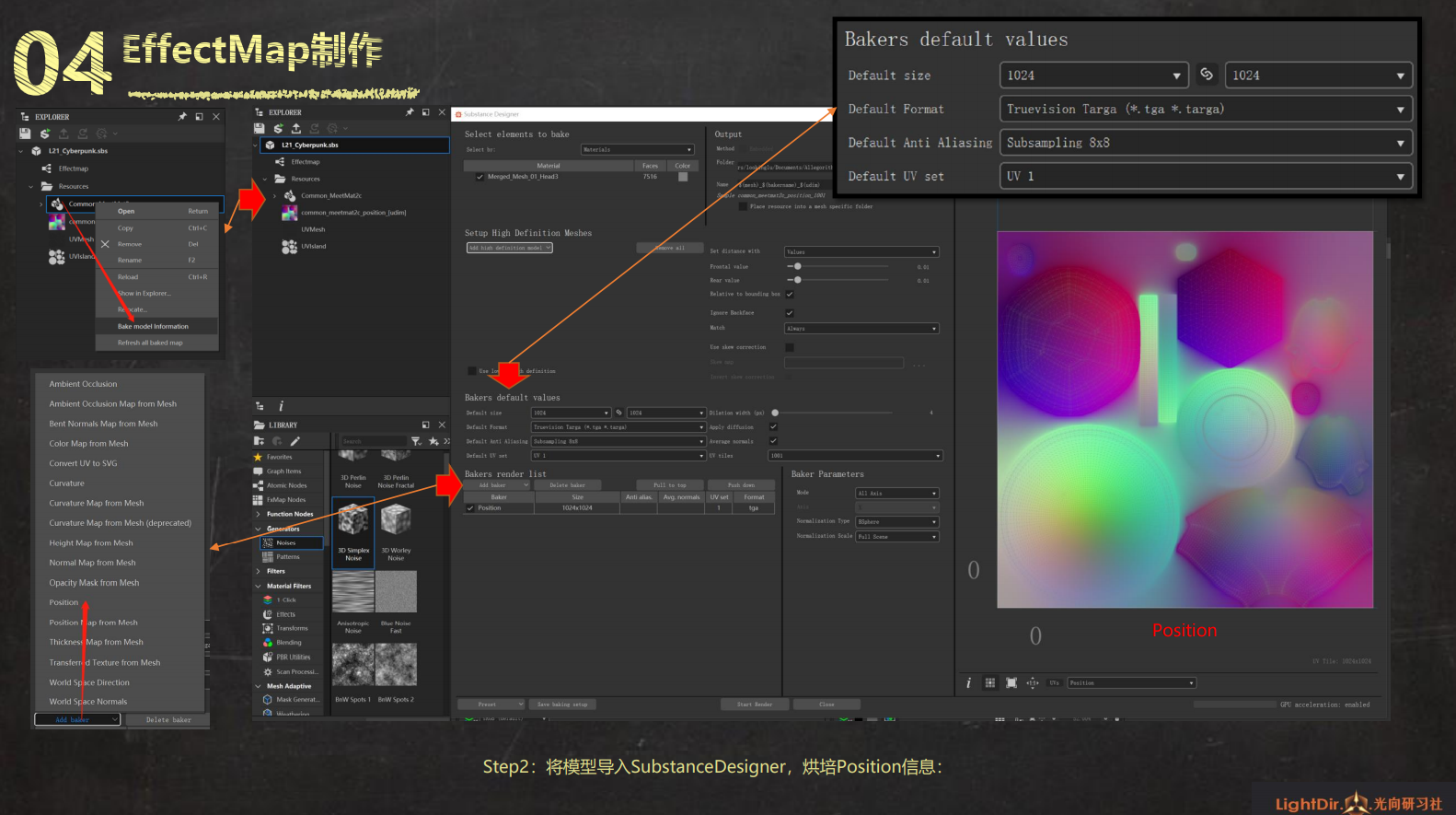Adjust the Dilation width slider handle
Viewport: 1456px width, 815px height.
775,413
